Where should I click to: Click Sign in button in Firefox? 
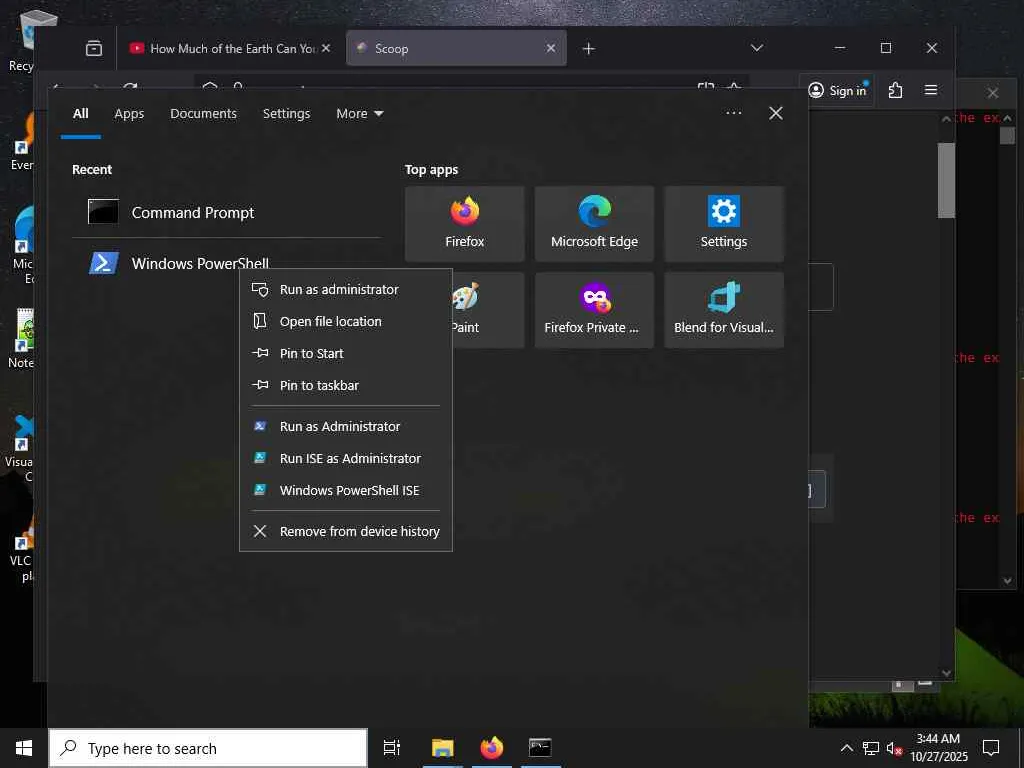[837, 90]
